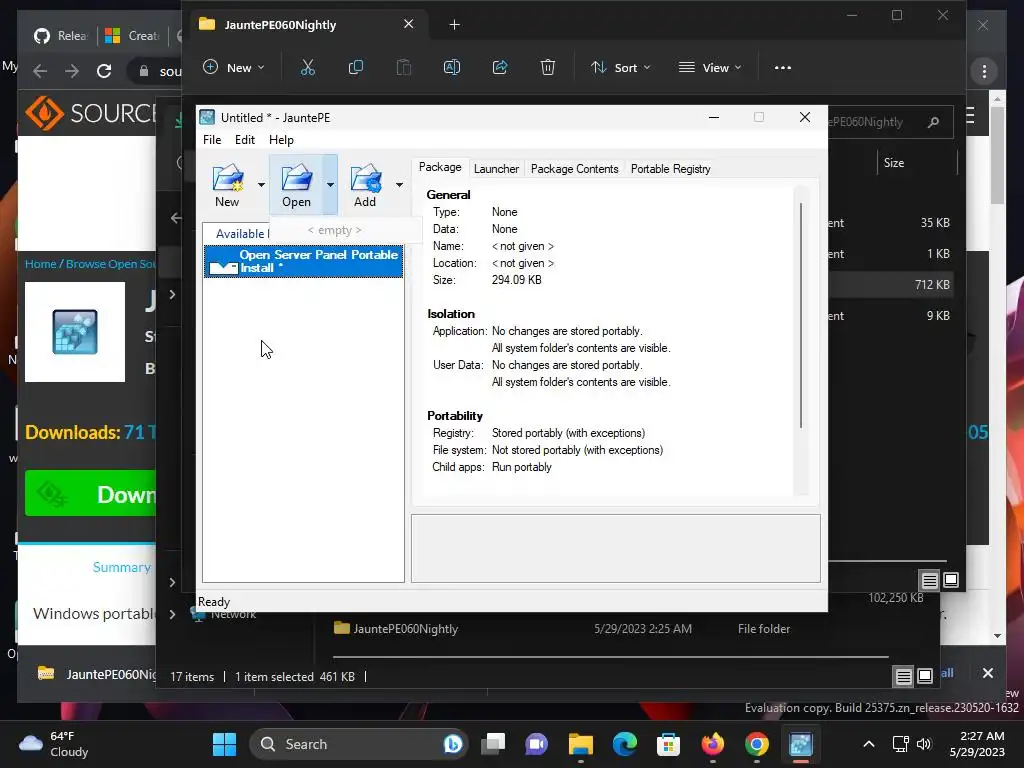
Task: Click the green Download button on SourceForge
Action: coord(90,494)
